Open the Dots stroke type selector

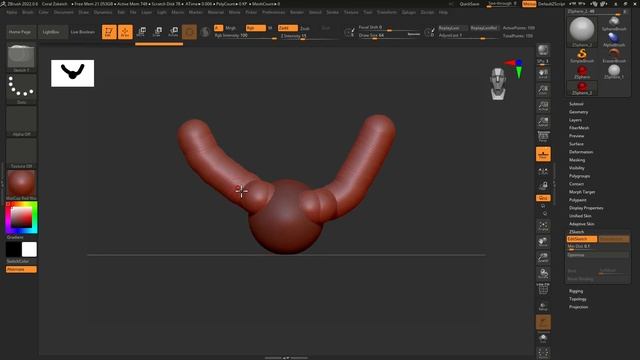pos(21,89)
